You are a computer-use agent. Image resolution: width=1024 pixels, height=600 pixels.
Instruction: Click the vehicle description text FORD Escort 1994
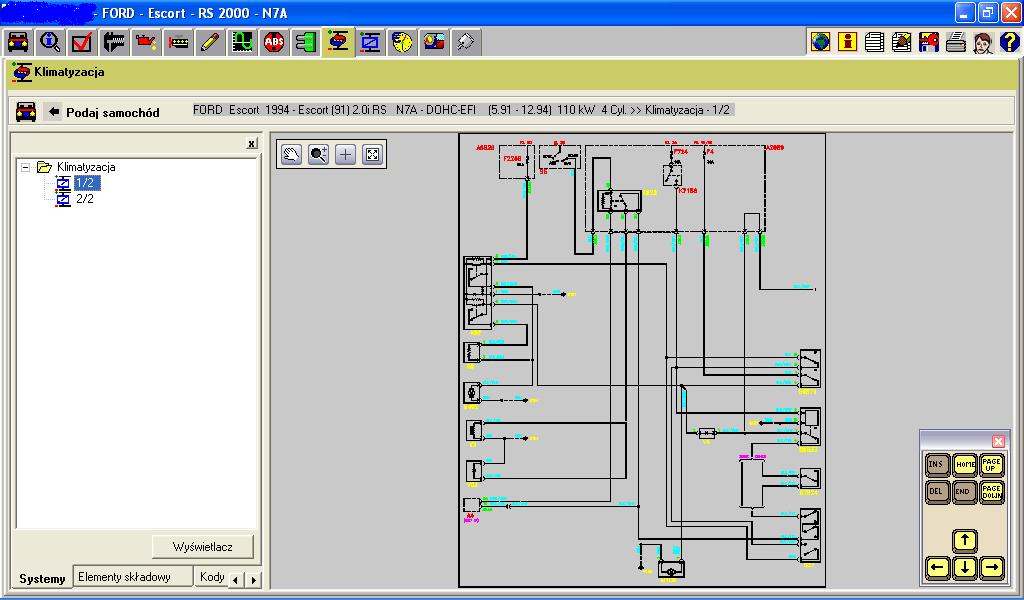click(461, 110)
